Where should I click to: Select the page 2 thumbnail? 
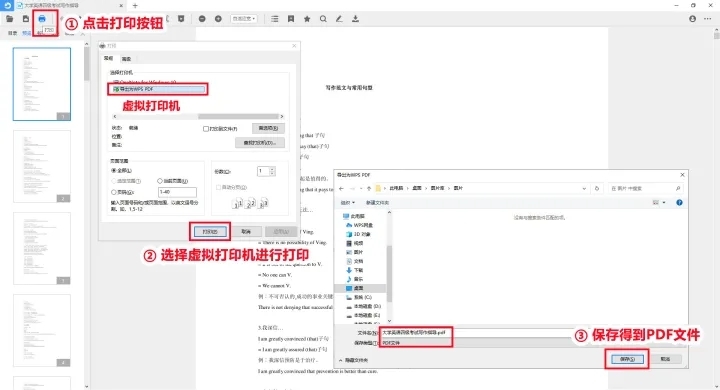point(42,166)
